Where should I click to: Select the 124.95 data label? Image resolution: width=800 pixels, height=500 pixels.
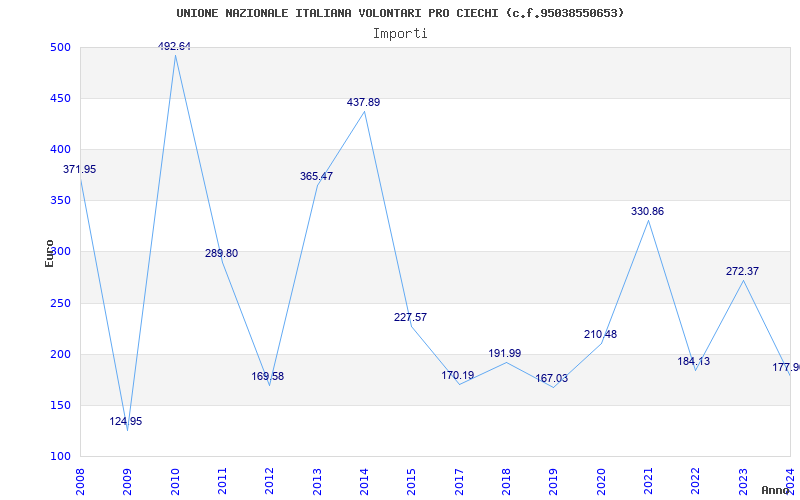click(126, 421)
